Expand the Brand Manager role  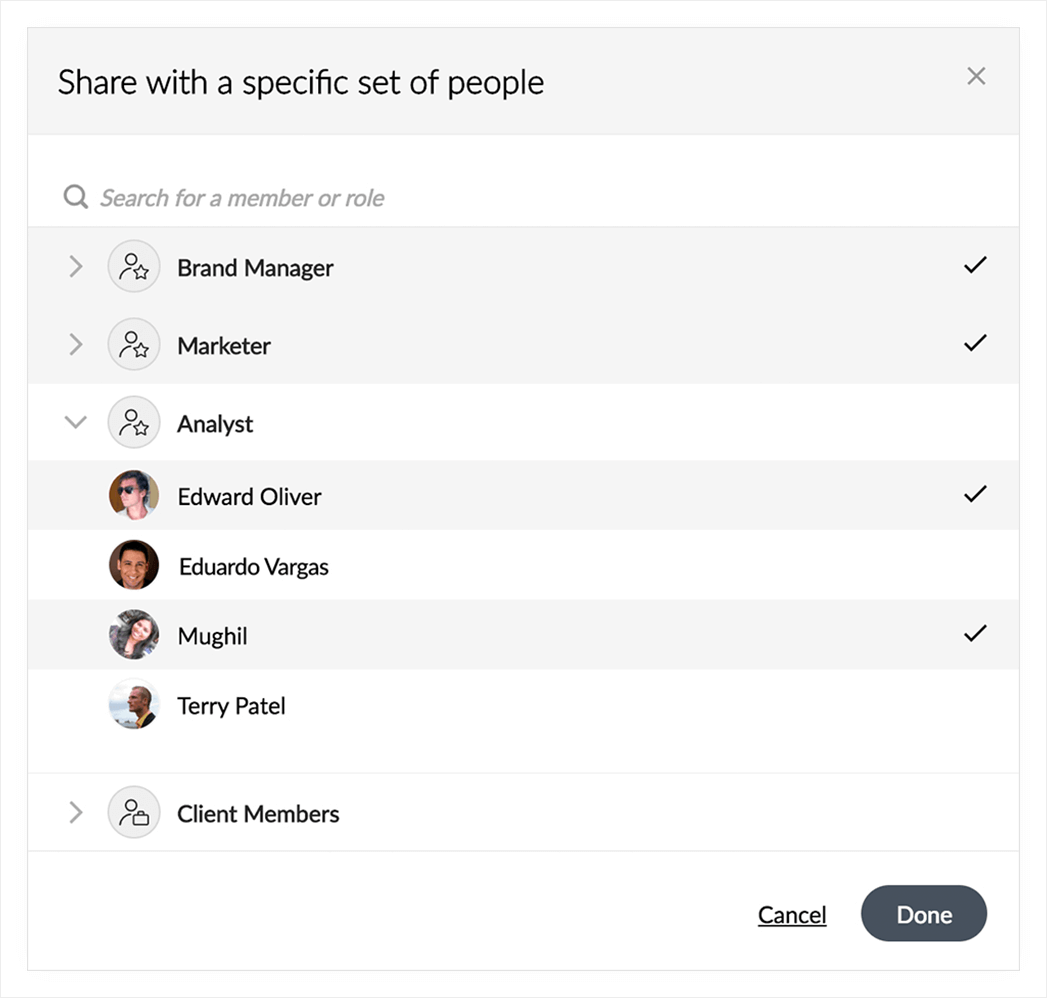(75, 266)
